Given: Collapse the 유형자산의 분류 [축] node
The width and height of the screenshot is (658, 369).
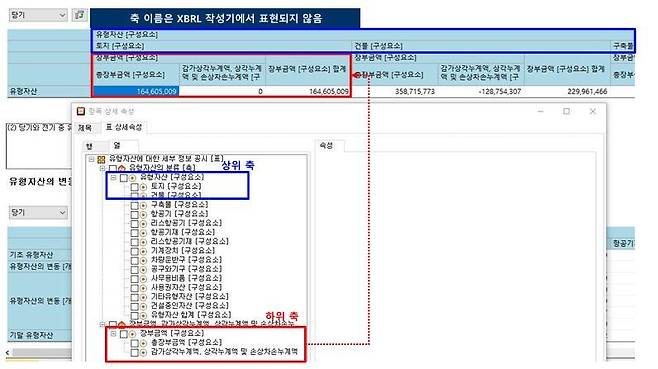Looking at the screenshot, I should click(x=102, y=168).
